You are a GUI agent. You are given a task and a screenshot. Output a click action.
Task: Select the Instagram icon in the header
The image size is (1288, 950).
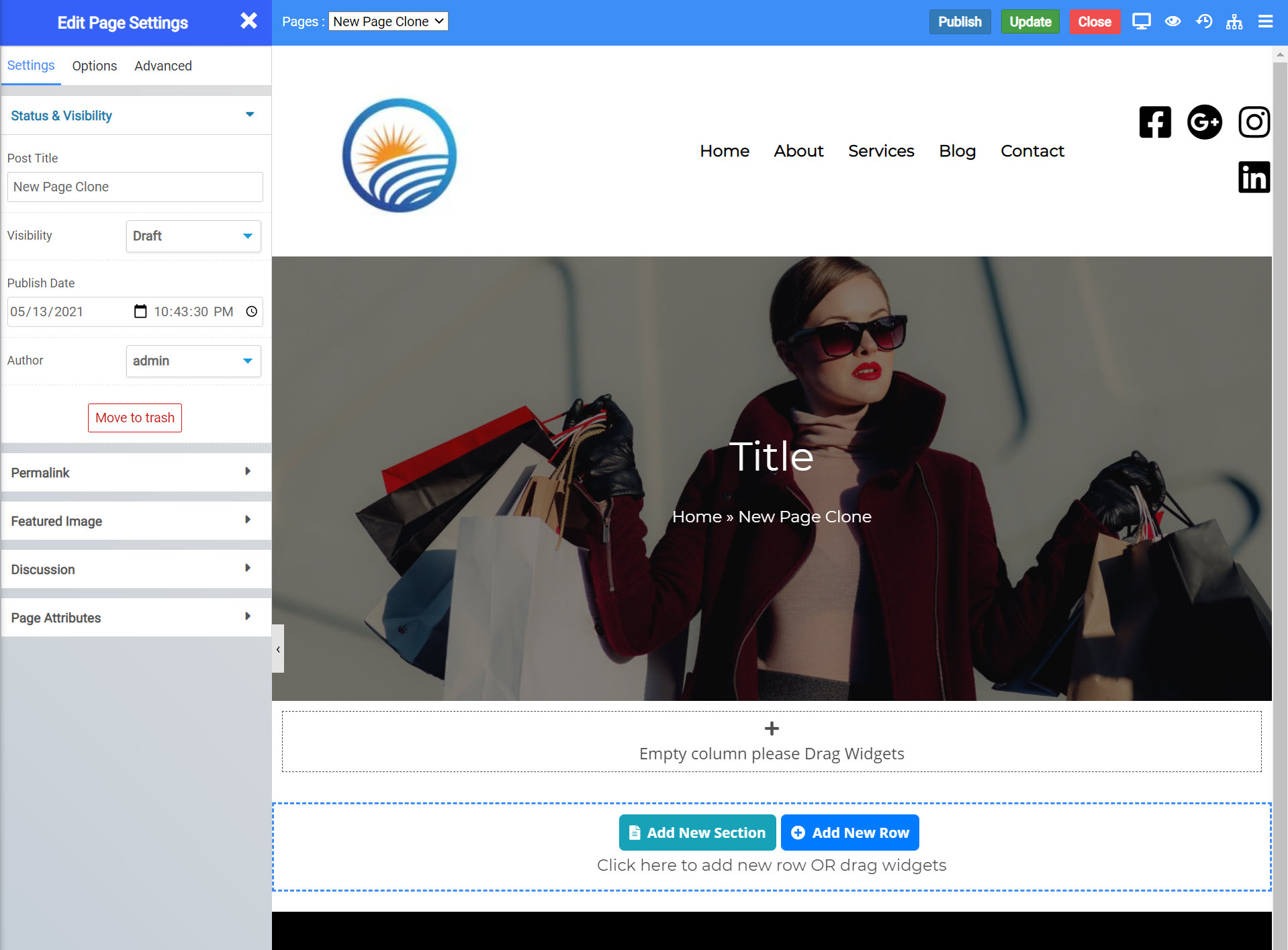click(1254, 122)
